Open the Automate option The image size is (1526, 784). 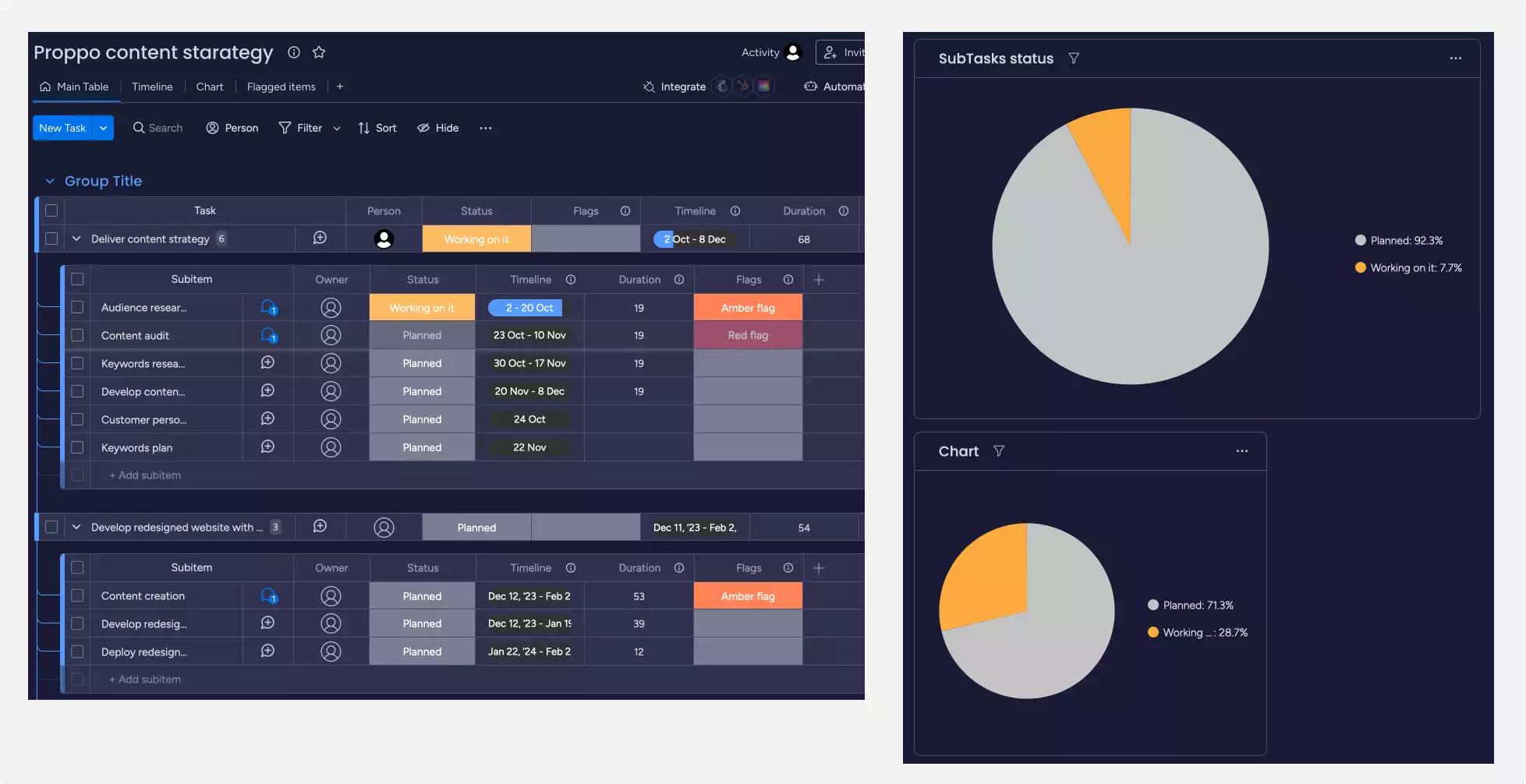coord(834,87)
